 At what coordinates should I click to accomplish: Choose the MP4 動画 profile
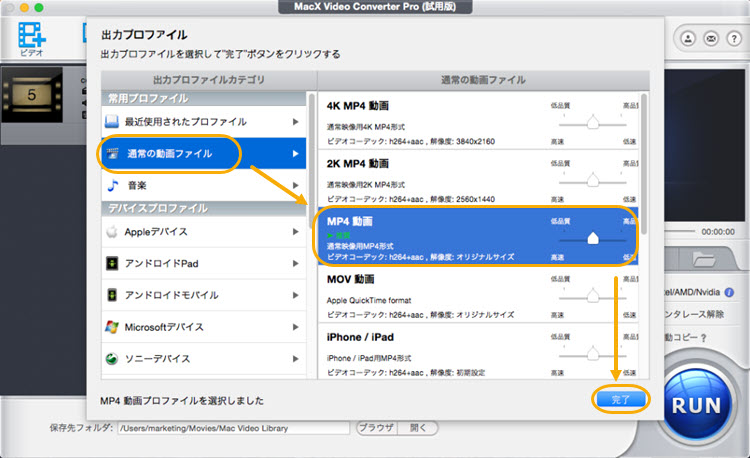[x=478, y=237]
